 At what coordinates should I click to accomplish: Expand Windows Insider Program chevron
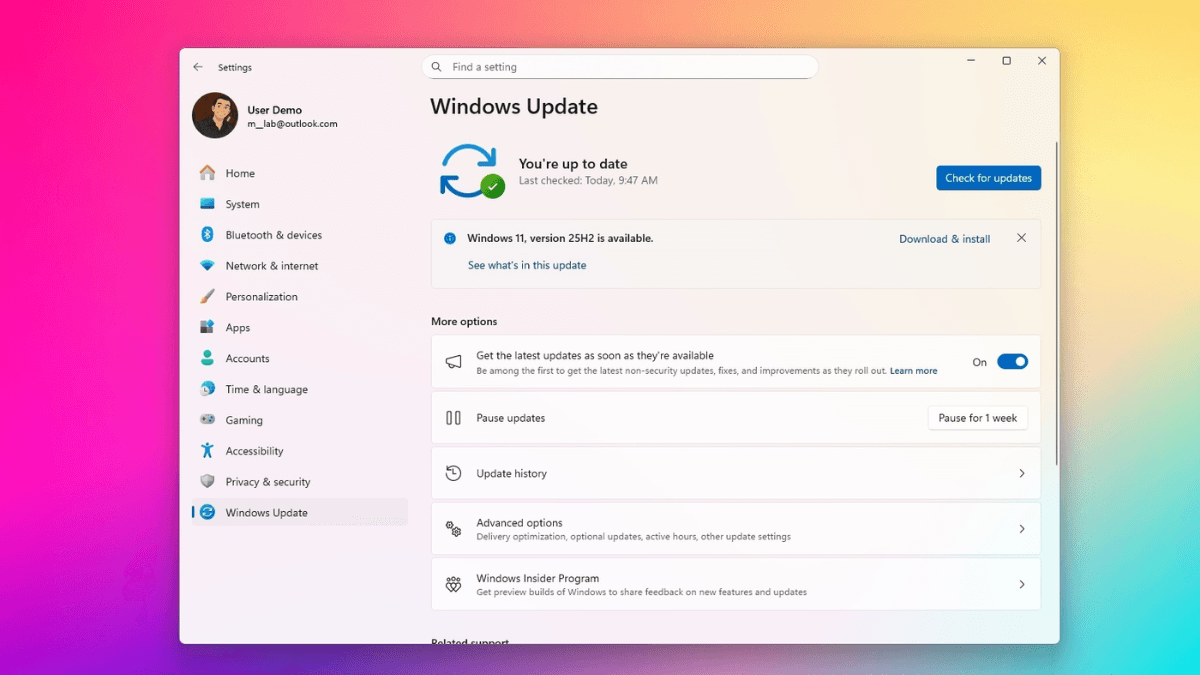[x=1021, y=585]
